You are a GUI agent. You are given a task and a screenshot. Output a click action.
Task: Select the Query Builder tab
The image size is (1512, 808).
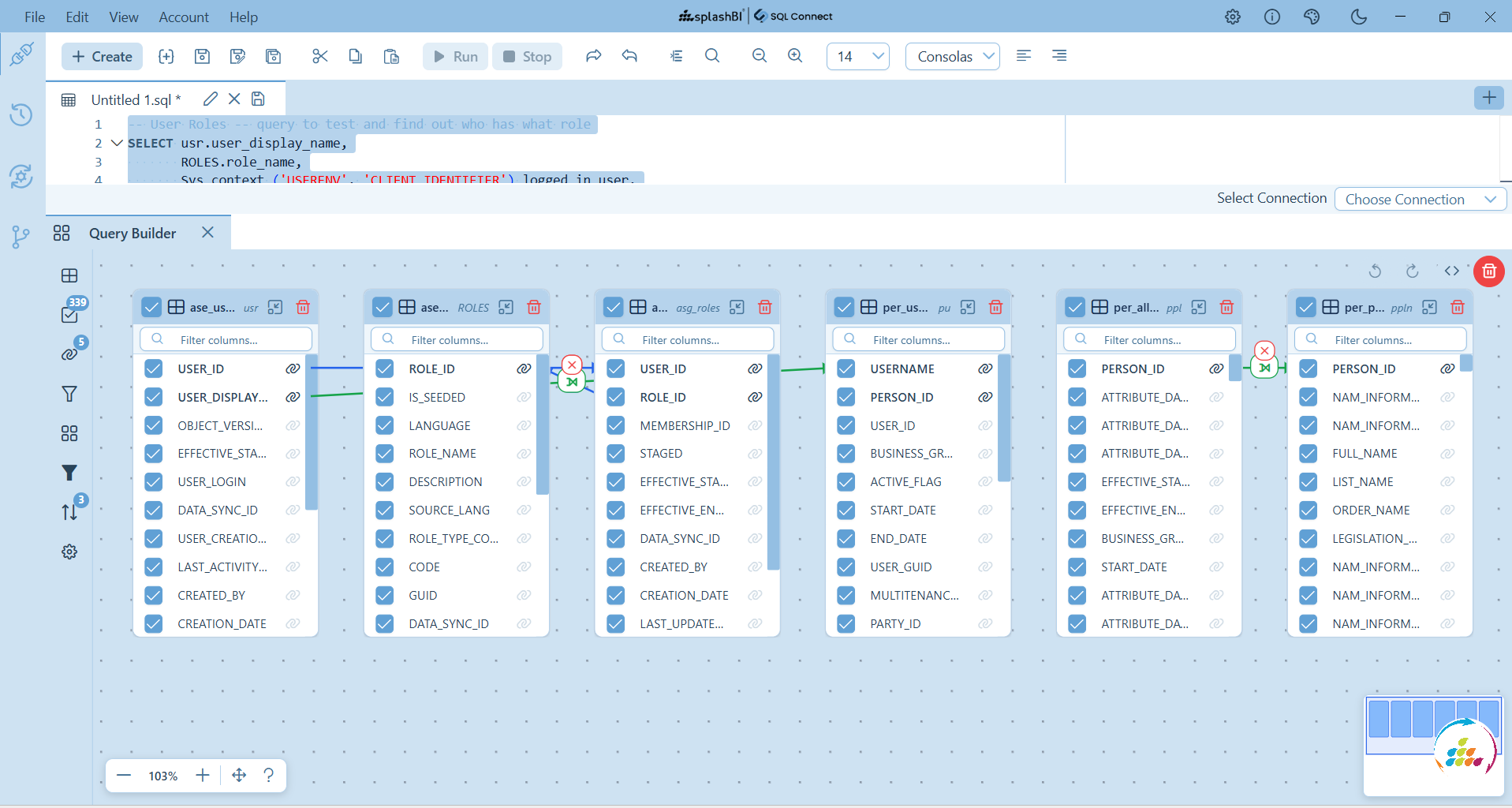(x=133, y=234)
